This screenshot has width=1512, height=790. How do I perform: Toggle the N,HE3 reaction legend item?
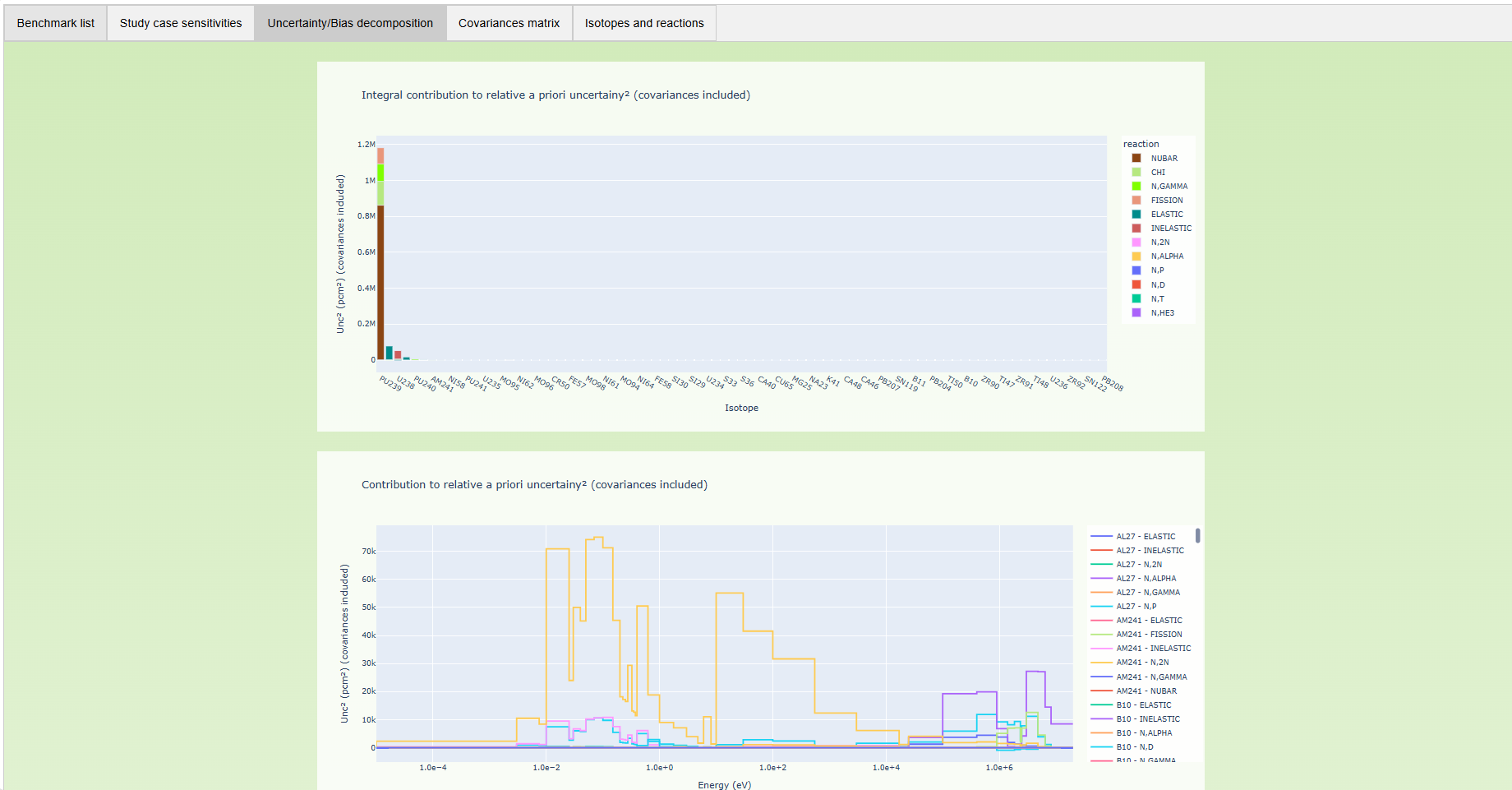coord(1162,313)
